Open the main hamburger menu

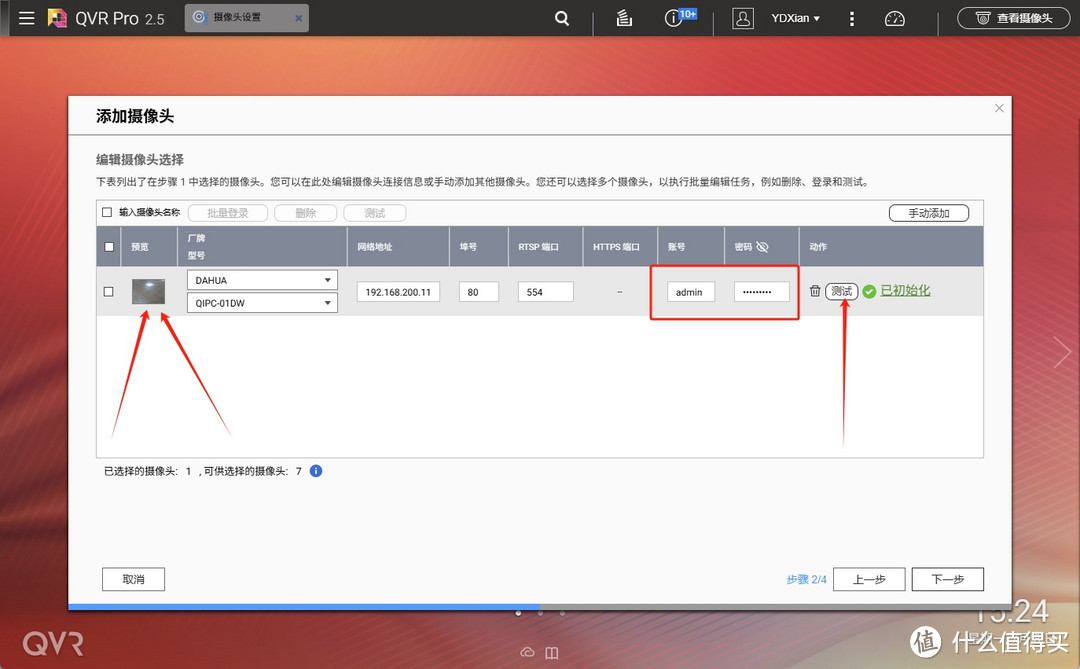(x=26, y=17)
